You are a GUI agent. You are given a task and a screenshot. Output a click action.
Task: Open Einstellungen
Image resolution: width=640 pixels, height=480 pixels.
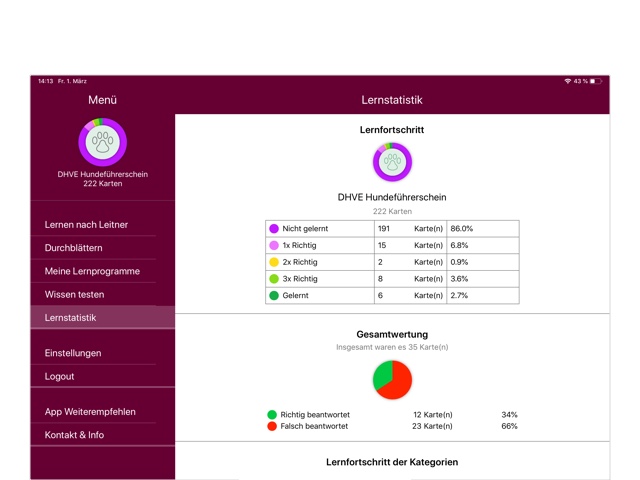point(73,353)
